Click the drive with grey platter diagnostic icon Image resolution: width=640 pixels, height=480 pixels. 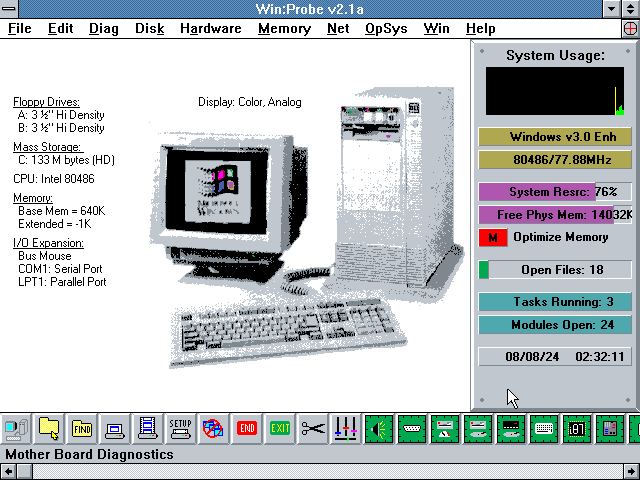(x=478, y=429)
